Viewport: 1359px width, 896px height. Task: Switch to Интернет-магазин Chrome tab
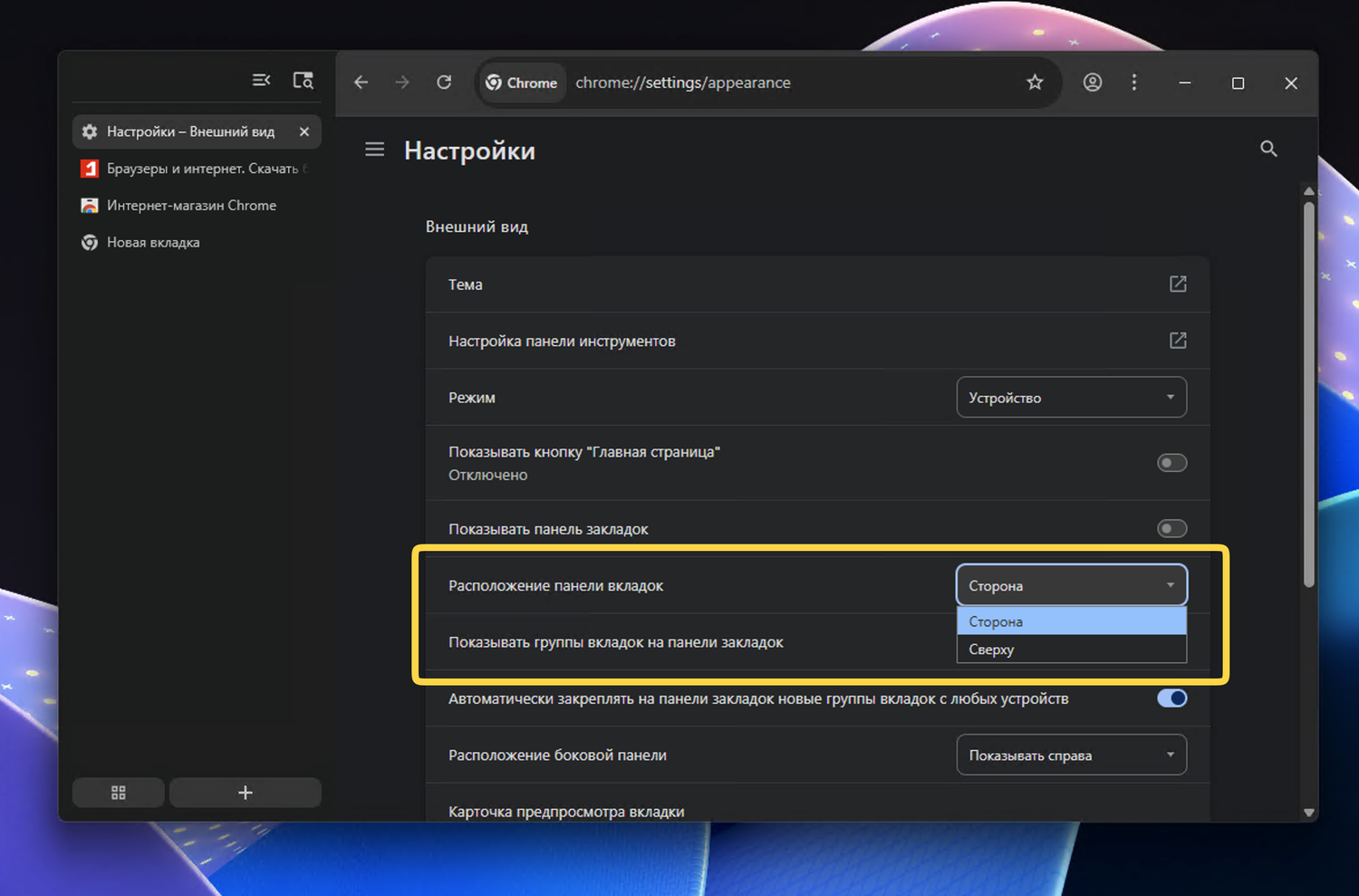tap(197, 206)
